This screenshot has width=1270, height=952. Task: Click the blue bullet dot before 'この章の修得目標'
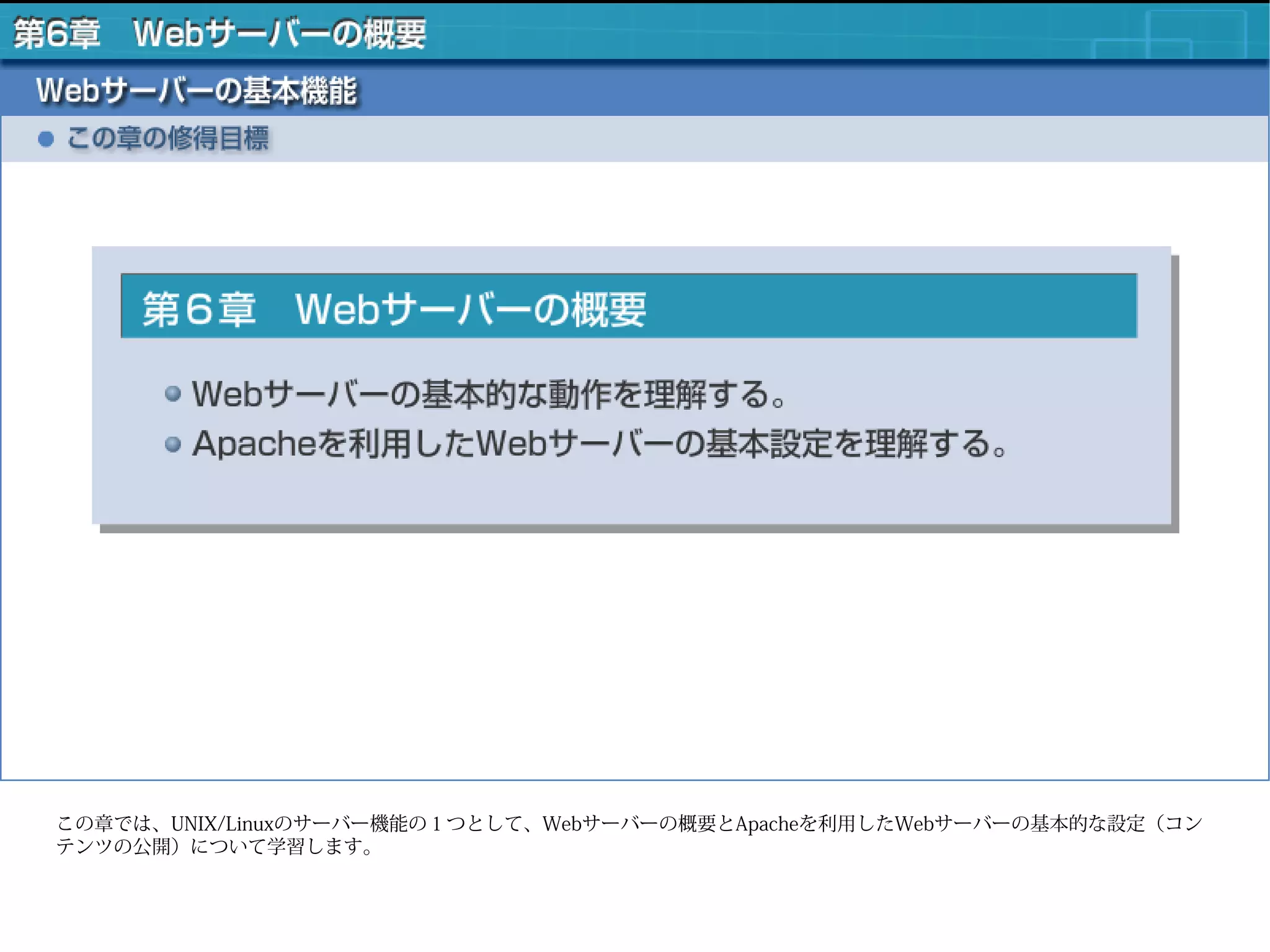46,139
